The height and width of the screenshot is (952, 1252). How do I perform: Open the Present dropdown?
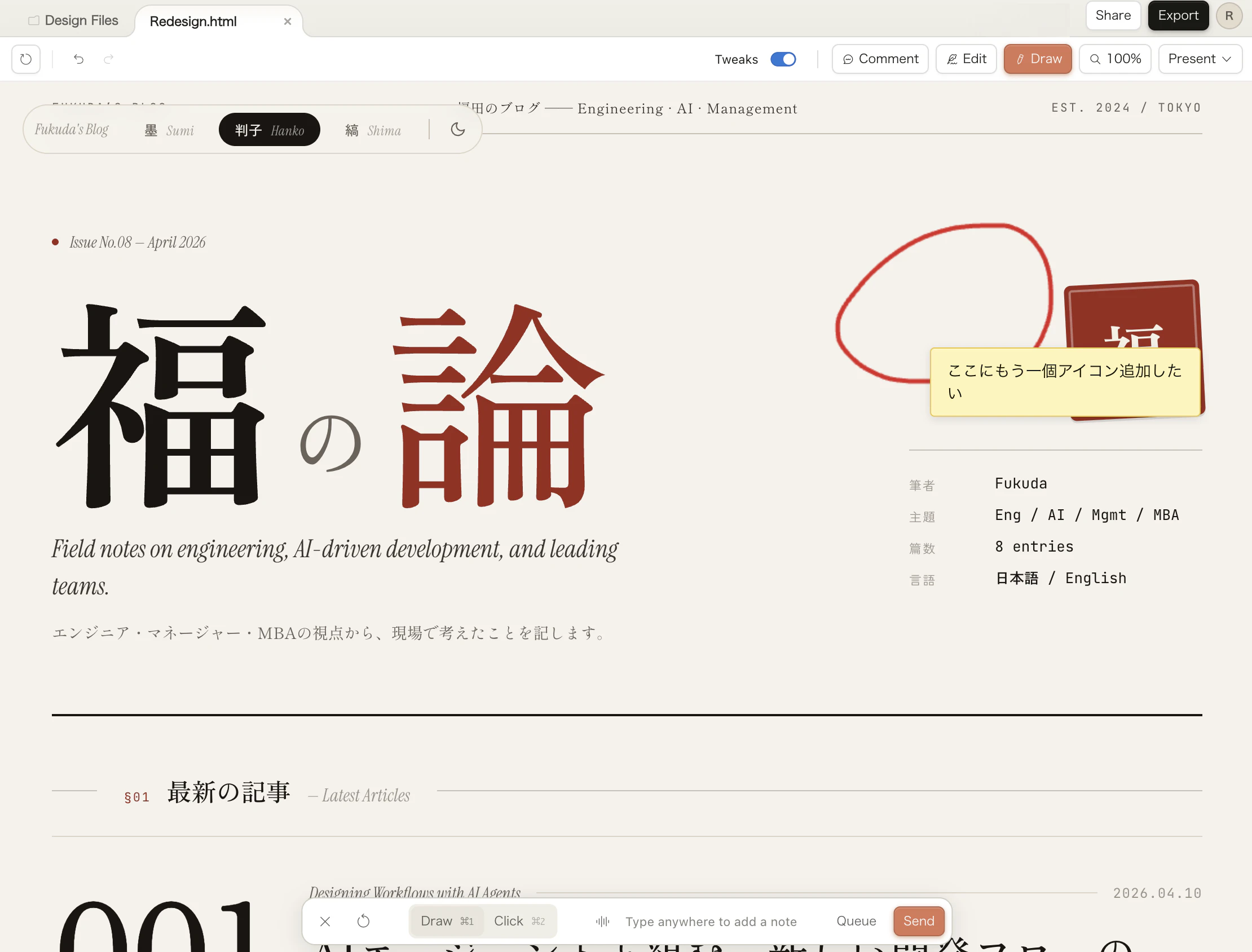(1200, 58)
